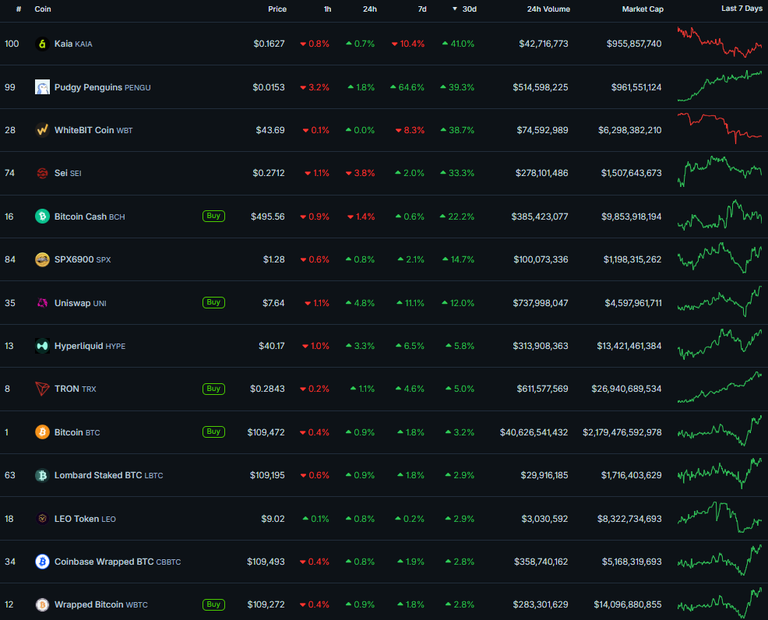768x620 pixels.
Task: Click the Buy button for TRON
Action: (214, 389)
